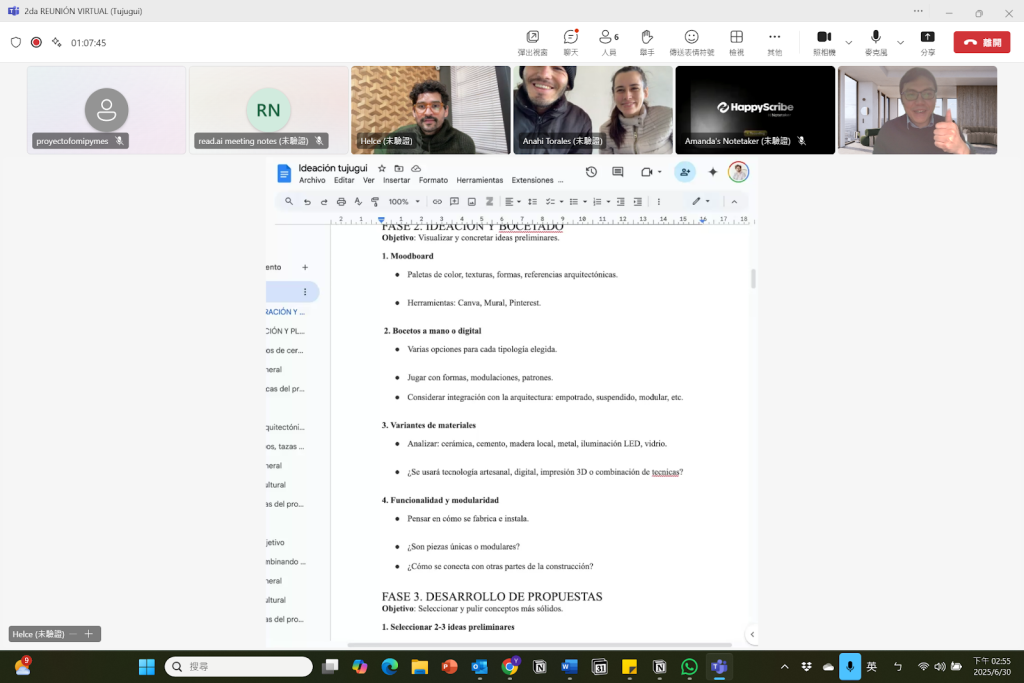Open the Formato menu in Docs
This screenshot has width=1024, height=683.
[433, 180]
